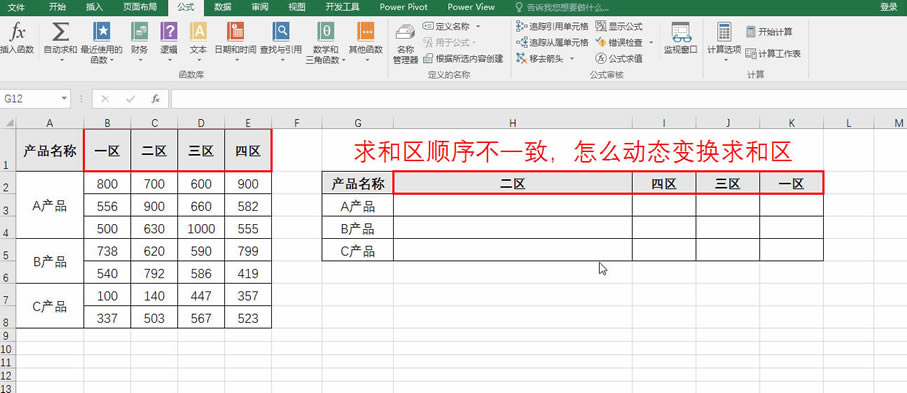This screenshot has height=393, width=907.
Task: Select the merged C产品 cell in column A
Action: (50, 307)
